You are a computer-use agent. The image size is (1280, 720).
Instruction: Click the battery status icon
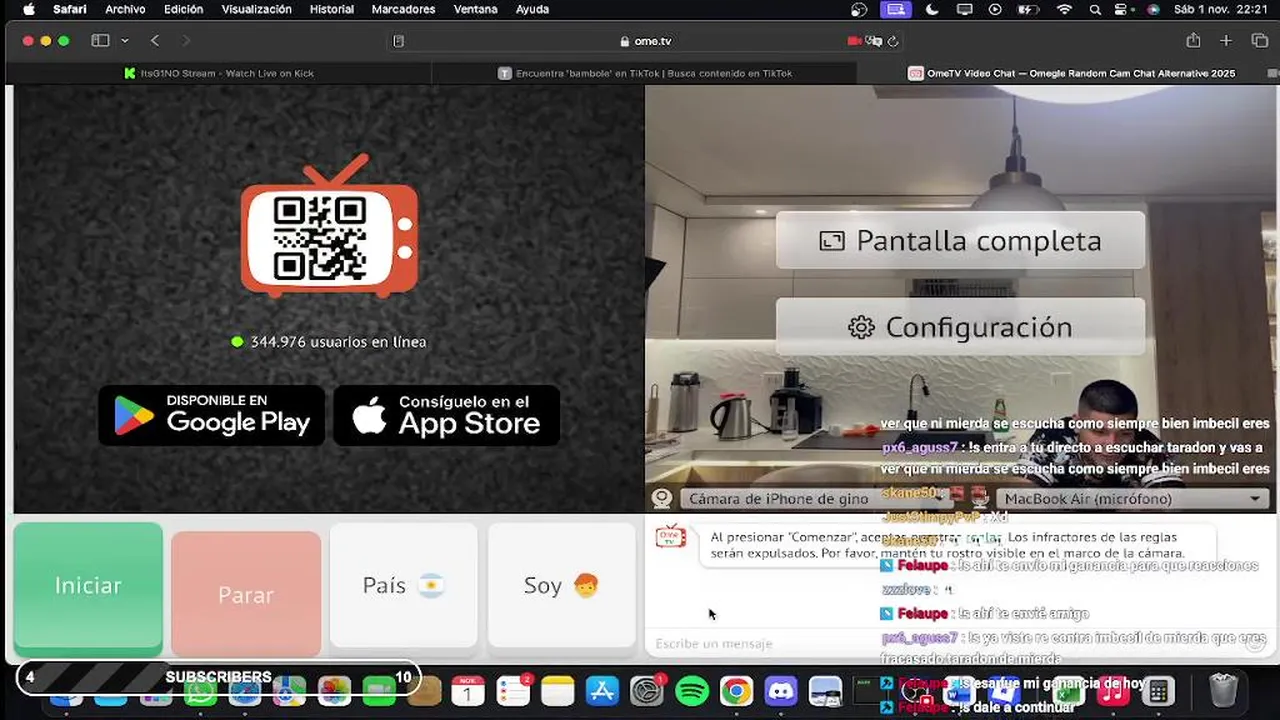click(x=1027, y=9)
